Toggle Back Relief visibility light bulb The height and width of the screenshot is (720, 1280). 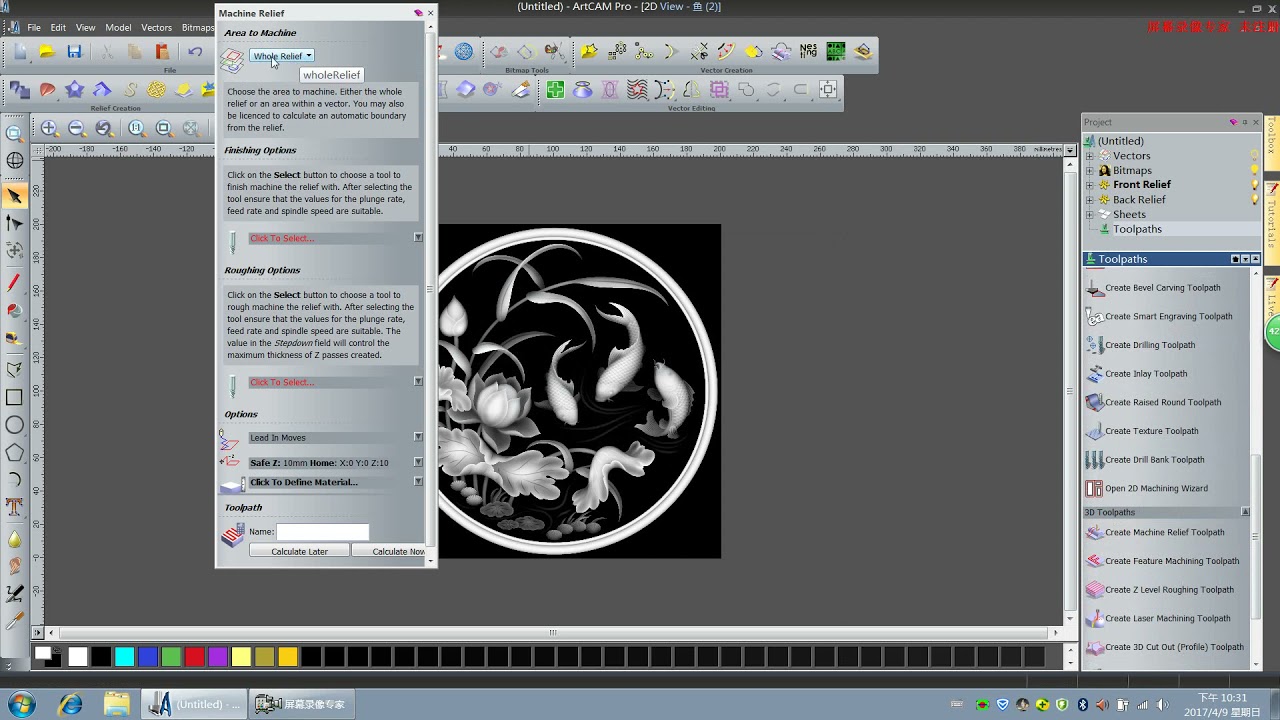(1255, 200)
